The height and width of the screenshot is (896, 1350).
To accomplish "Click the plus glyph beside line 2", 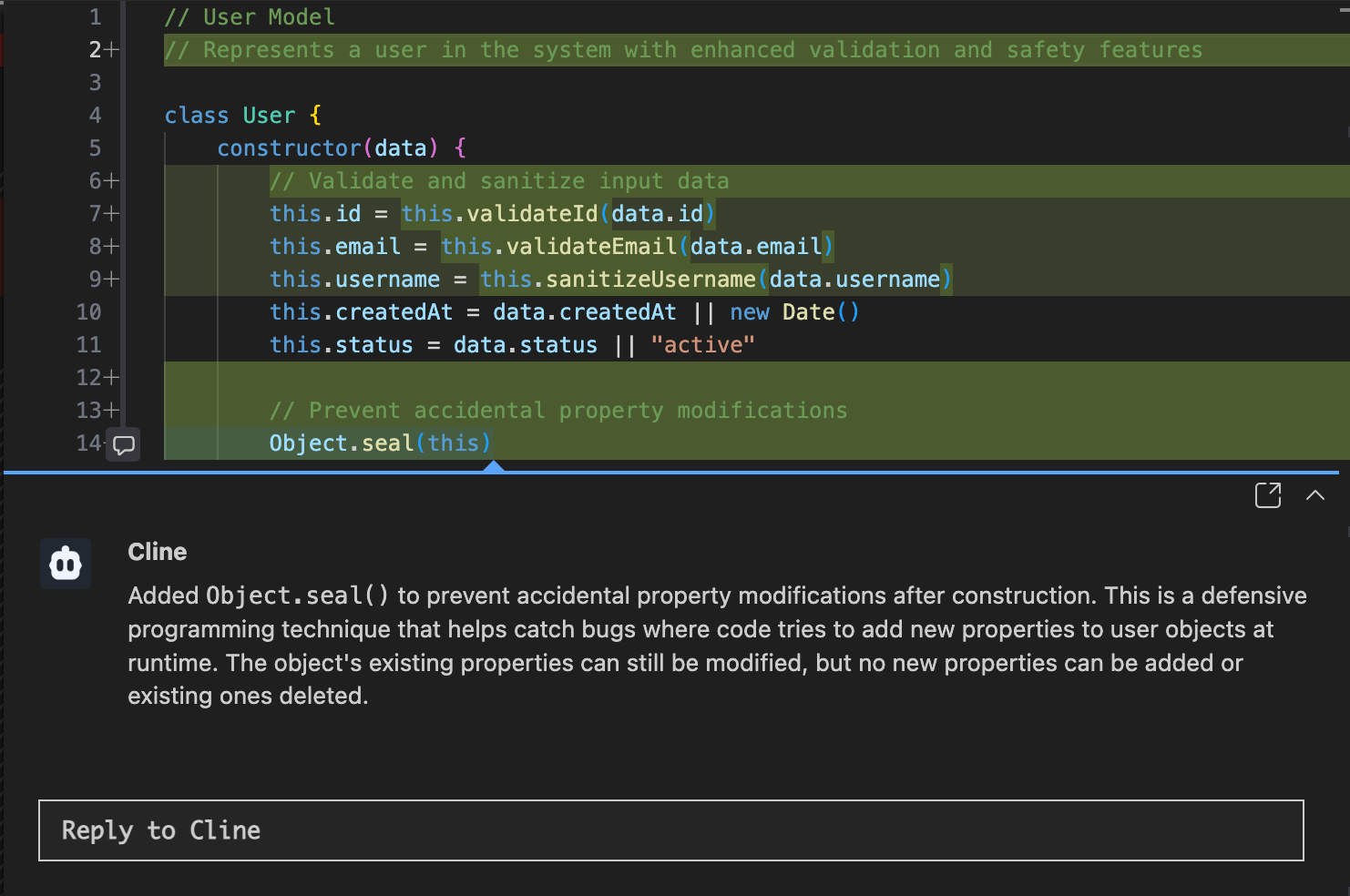I will (x=111, y=50).
